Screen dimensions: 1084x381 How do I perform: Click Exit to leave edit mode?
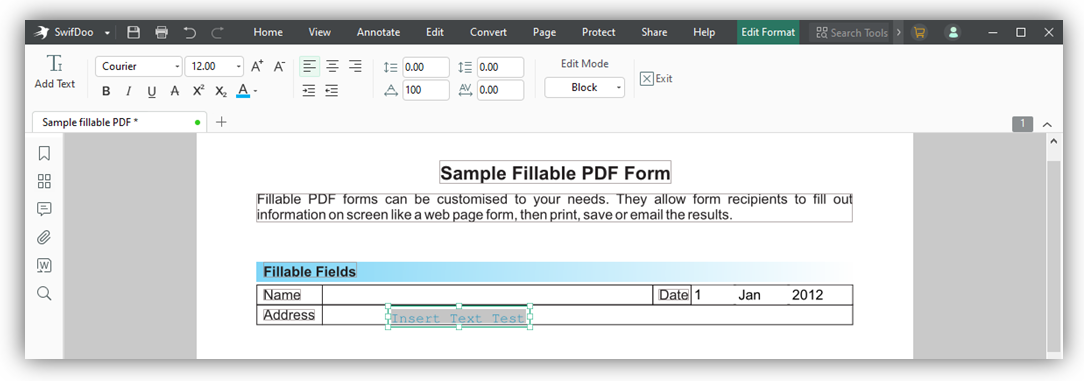point(656,79)
